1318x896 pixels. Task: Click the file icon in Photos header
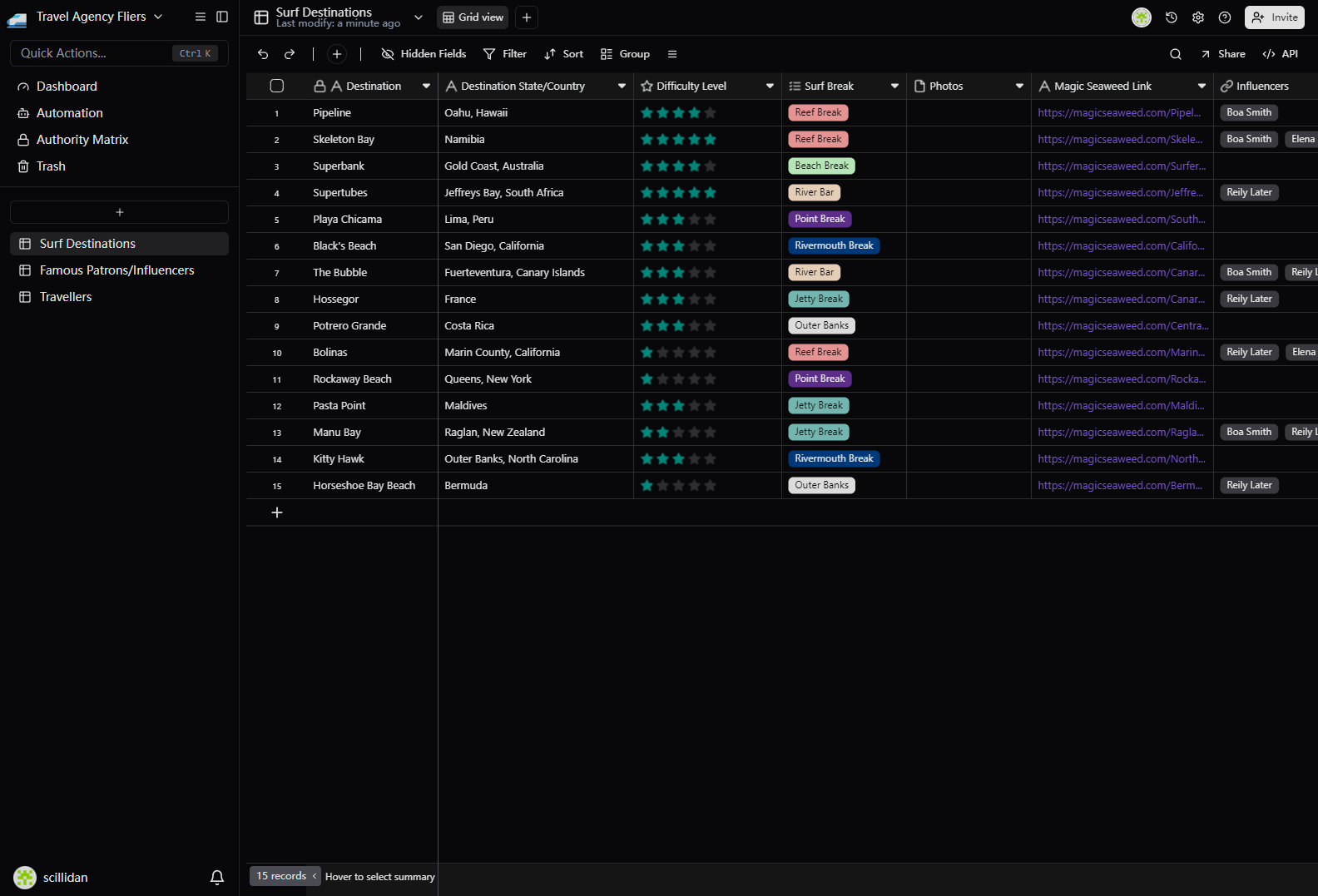tap(919, 87)
